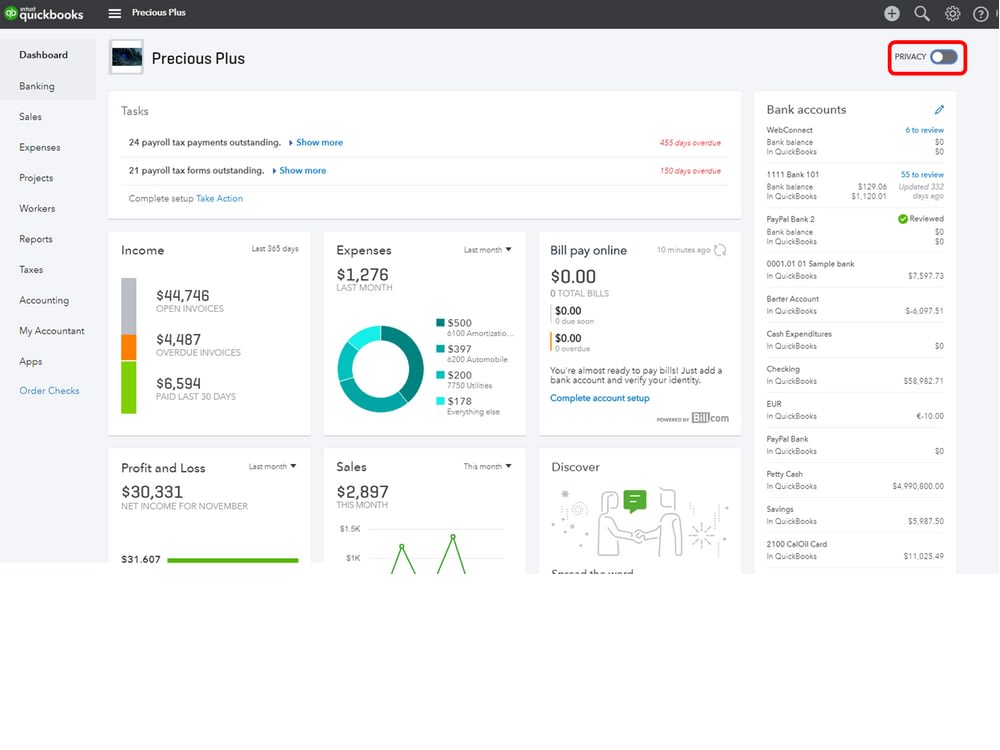Open the Create plus icon
1000x750 pixels.
pos(892,13)
